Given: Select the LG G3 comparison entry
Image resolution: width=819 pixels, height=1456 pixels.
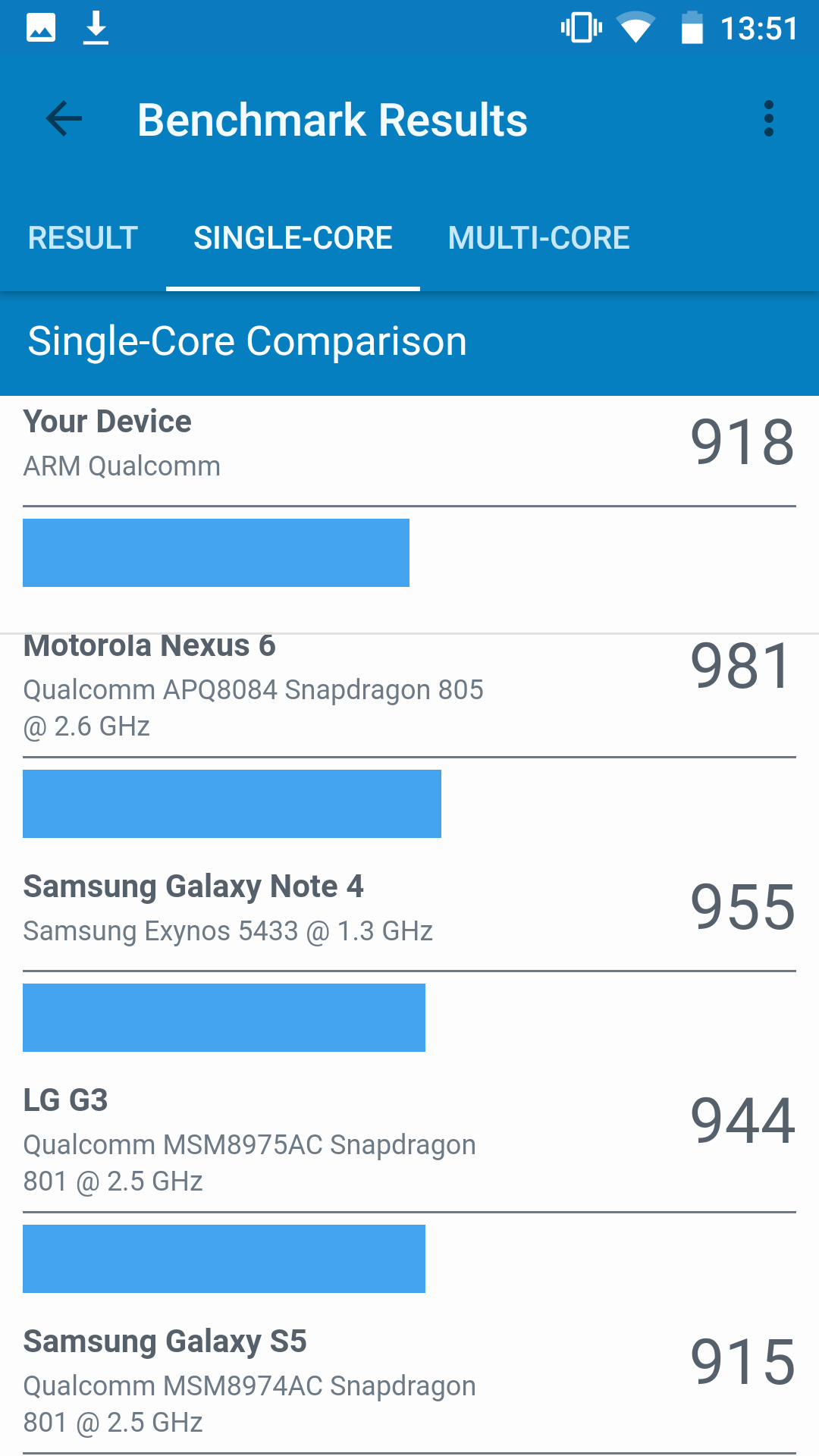Looking at the screenshot, I should 409,1141.
